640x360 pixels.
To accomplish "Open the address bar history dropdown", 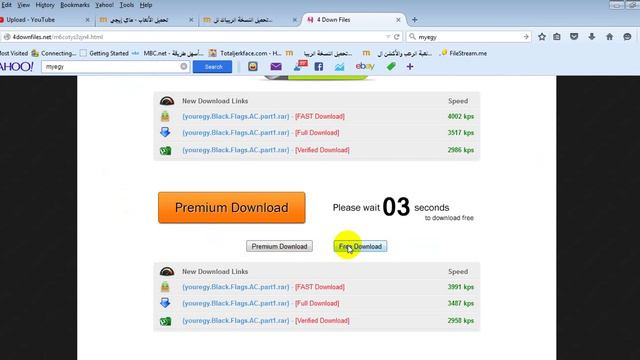I will (x=388, y=37).
